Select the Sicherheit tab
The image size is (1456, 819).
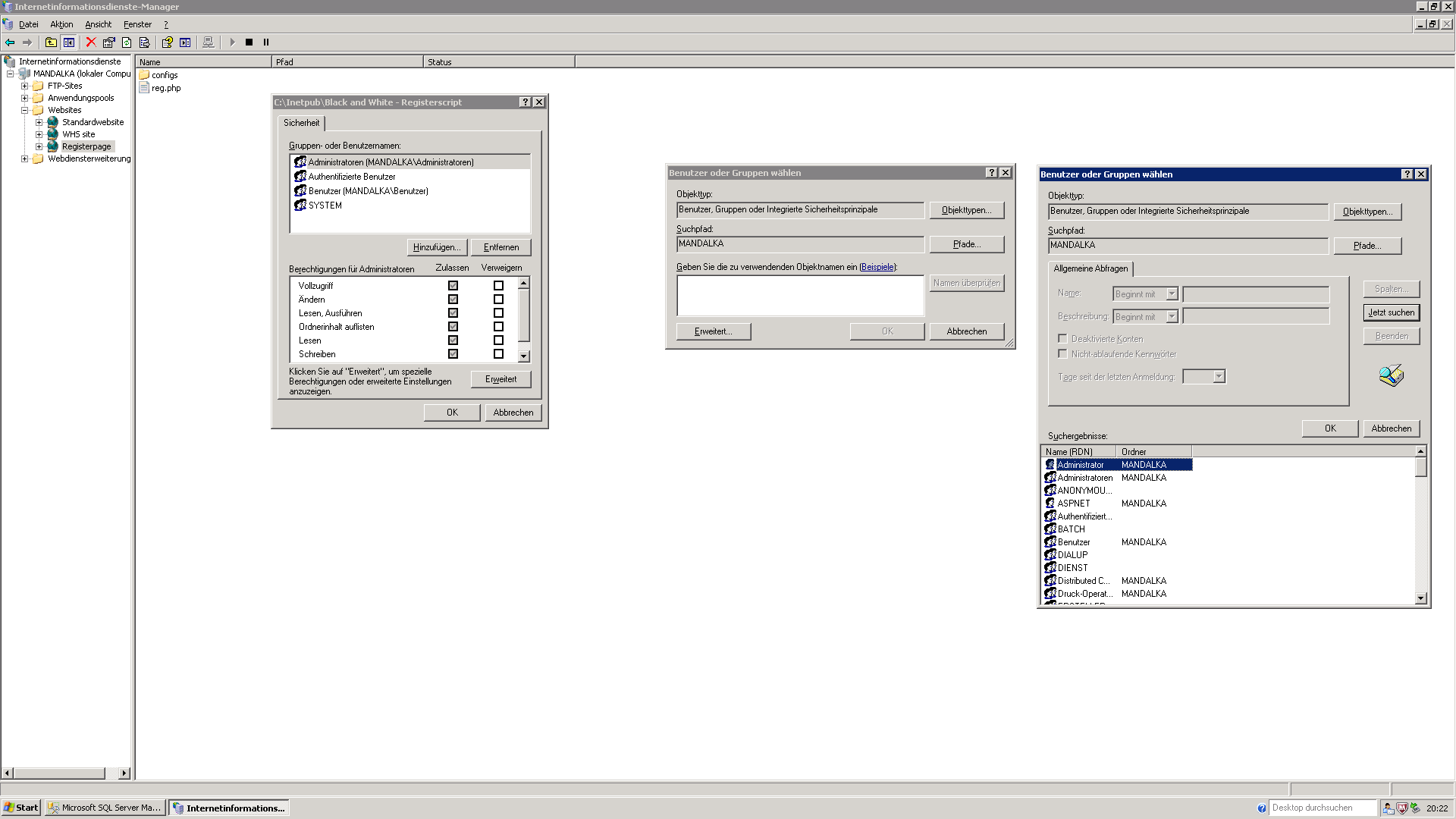pyautogui.click(x=302, y=123)
